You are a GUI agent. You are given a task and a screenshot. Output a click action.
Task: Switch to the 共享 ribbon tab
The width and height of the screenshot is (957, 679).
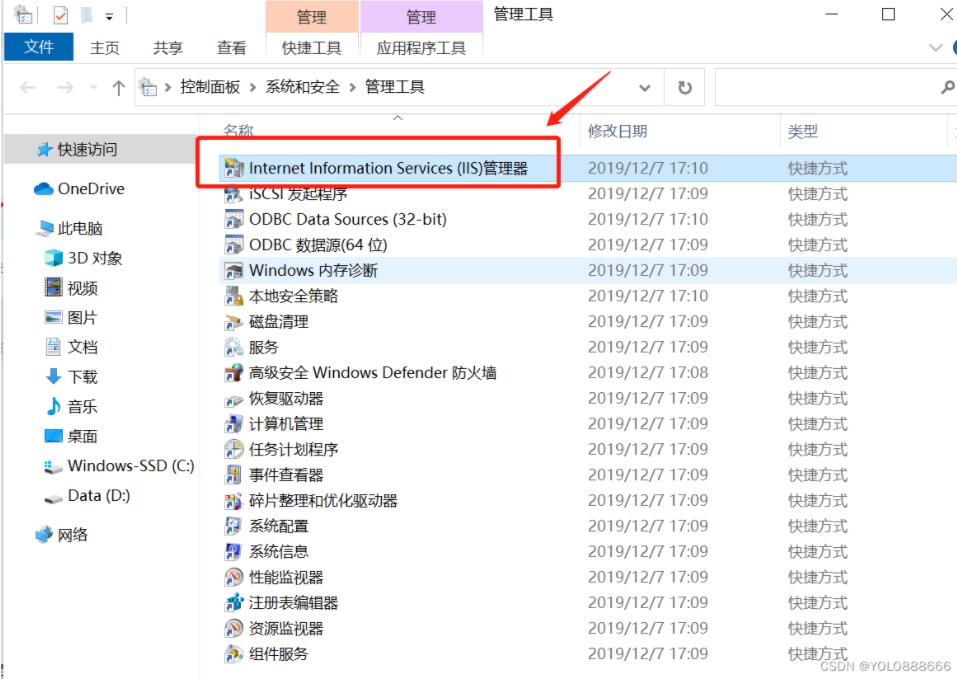(x=168, y=48)
